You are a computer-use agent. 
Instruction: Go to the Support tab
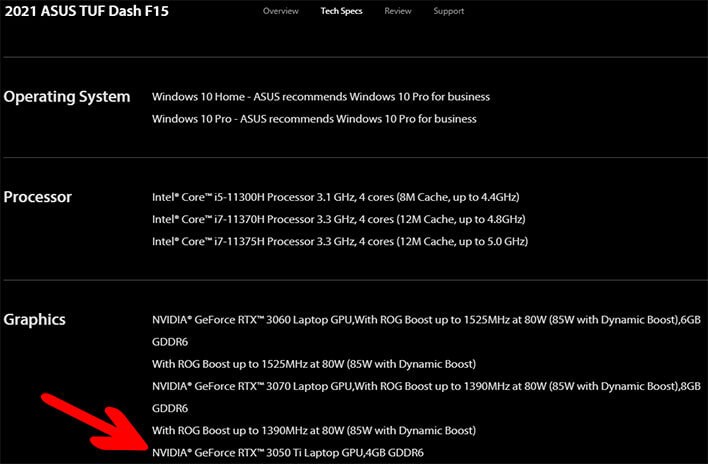[x=448, y=11]
